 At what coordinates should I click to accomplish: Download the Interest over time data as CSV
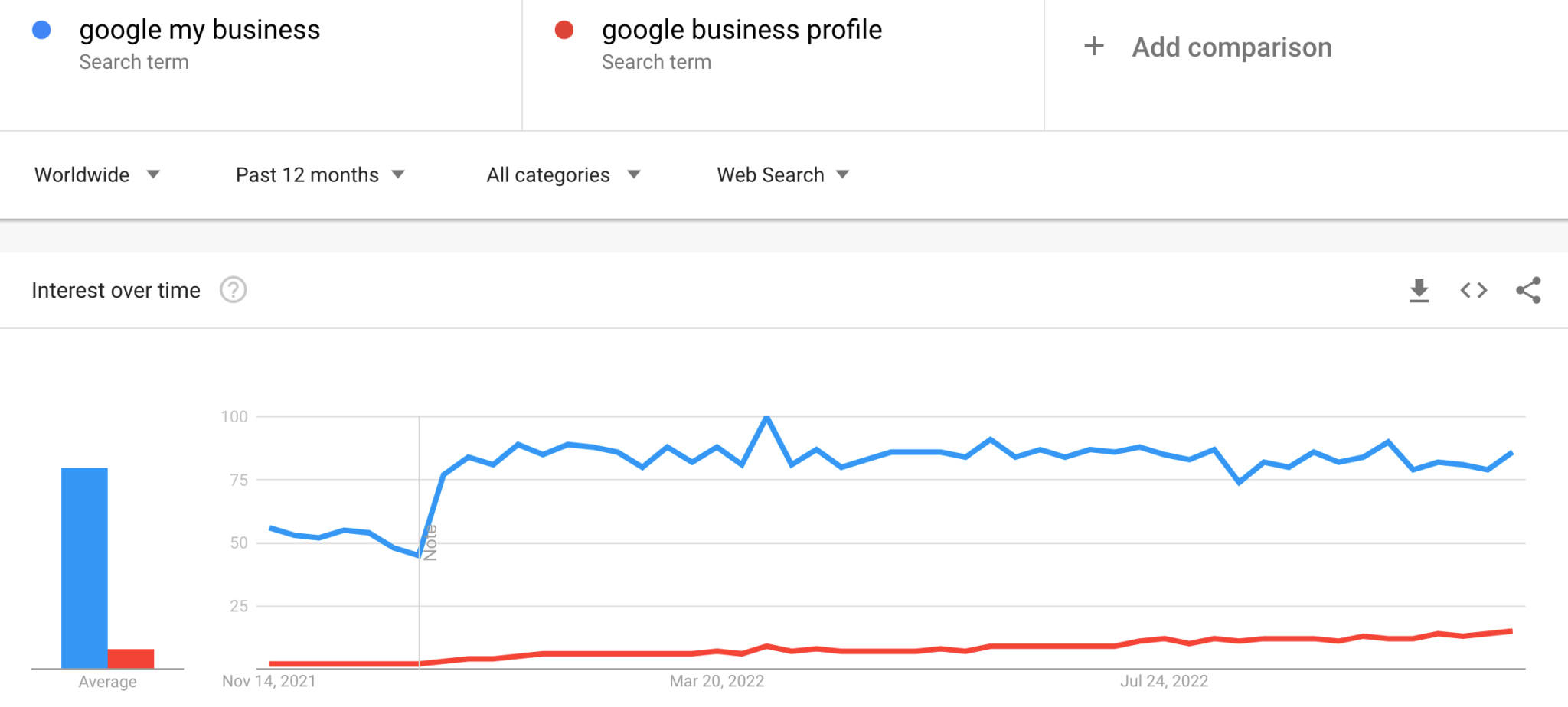[x=1419, y=291]
